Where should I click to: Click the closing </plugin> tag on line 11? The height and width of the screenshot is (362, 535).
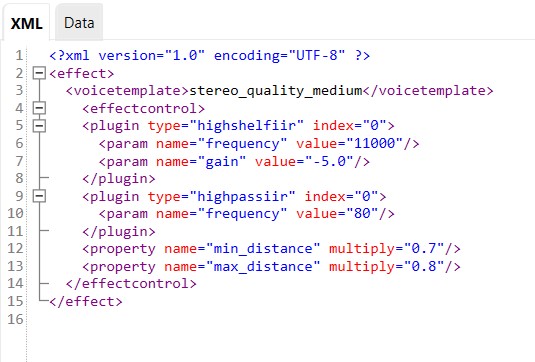pyautogui.click(x=119, y=232)
